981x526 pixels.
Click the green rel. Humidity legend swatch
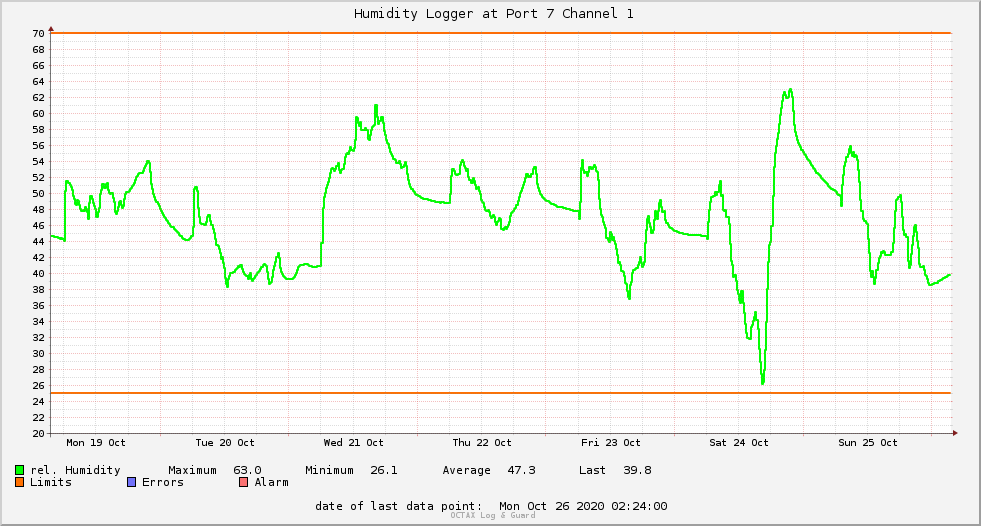pos(19,470)
